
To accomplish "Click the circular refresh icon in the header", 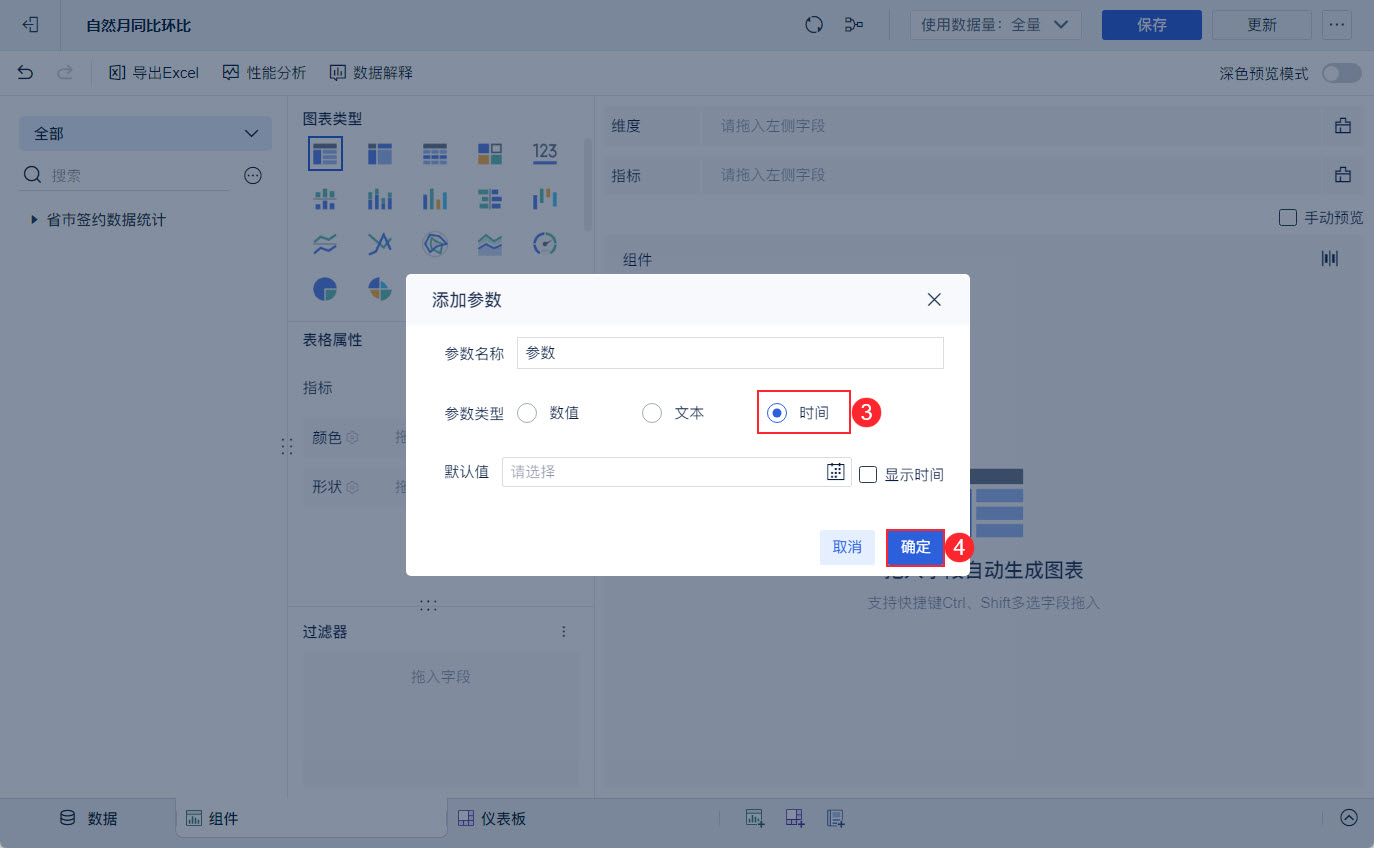I will 814,25.
